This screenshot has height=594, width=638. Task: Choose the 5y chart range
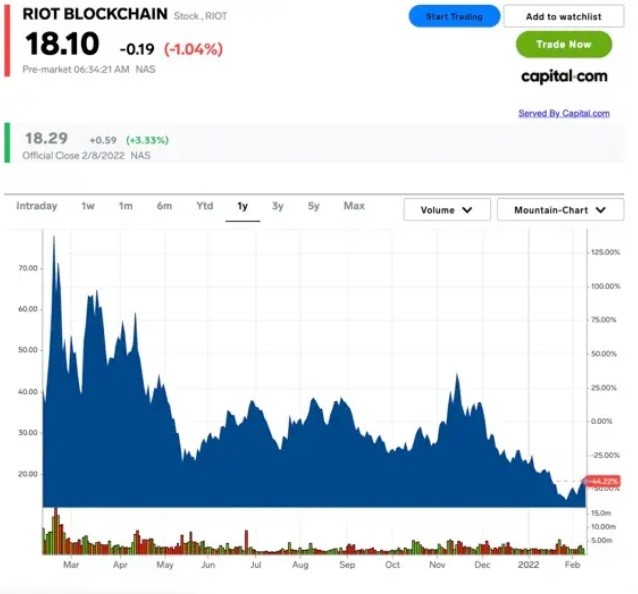tap(314, 206)
